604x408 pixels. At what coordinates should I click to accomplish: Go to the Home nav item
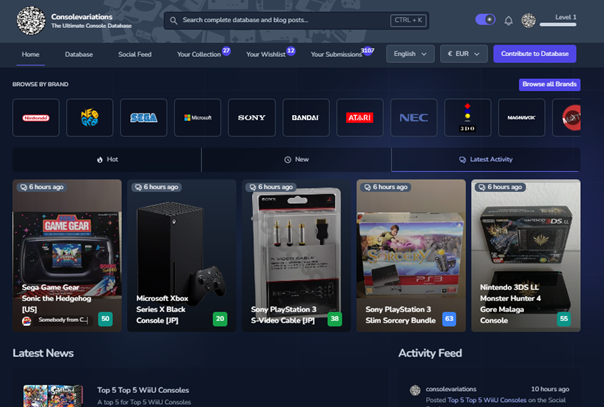click(30, 54)
